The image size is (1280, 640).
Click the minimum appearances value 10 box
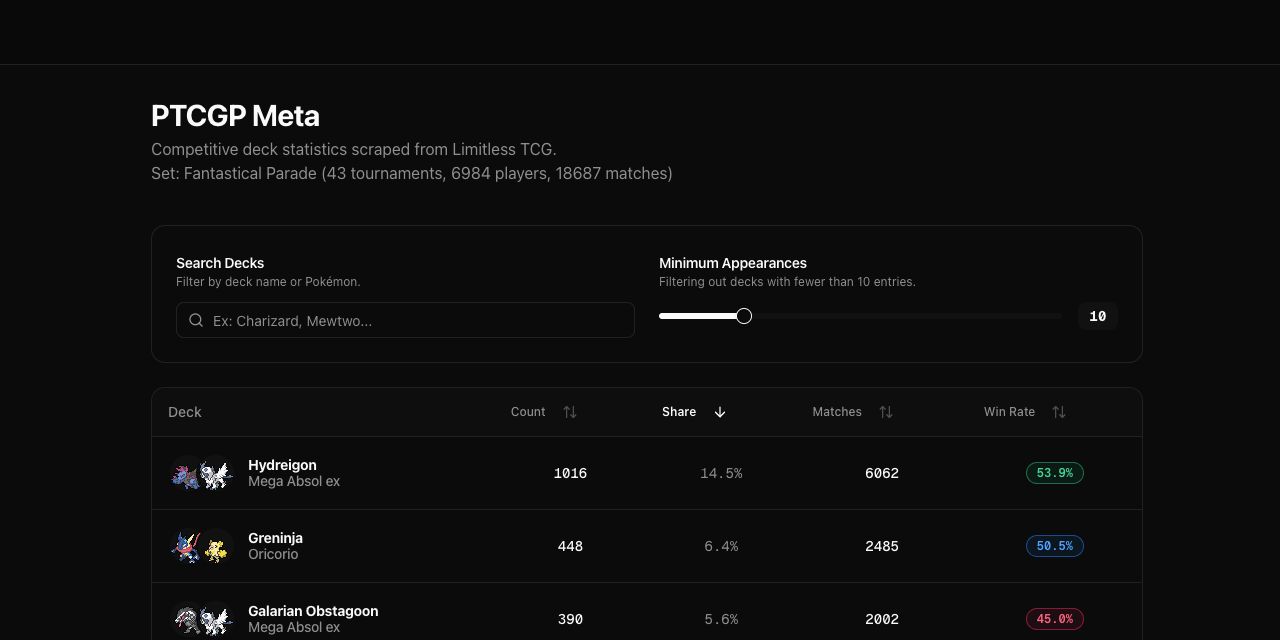(1097, 316)
